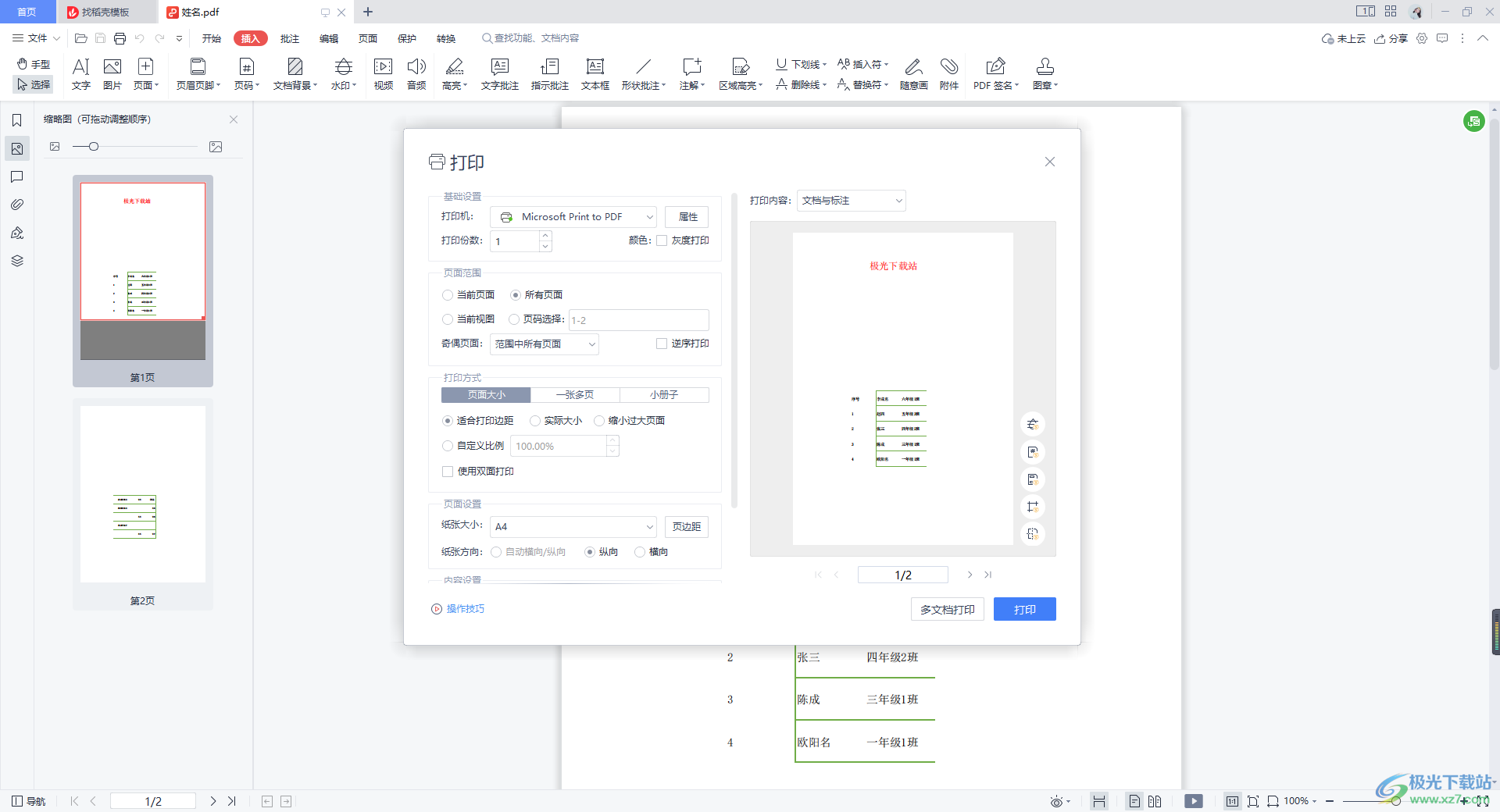Image resolution: width=1500 pixels, height=812 pixels.
Task: Click the open folder icon in quick toolbar
Action: pyautogui.click(x=80, y=38)
